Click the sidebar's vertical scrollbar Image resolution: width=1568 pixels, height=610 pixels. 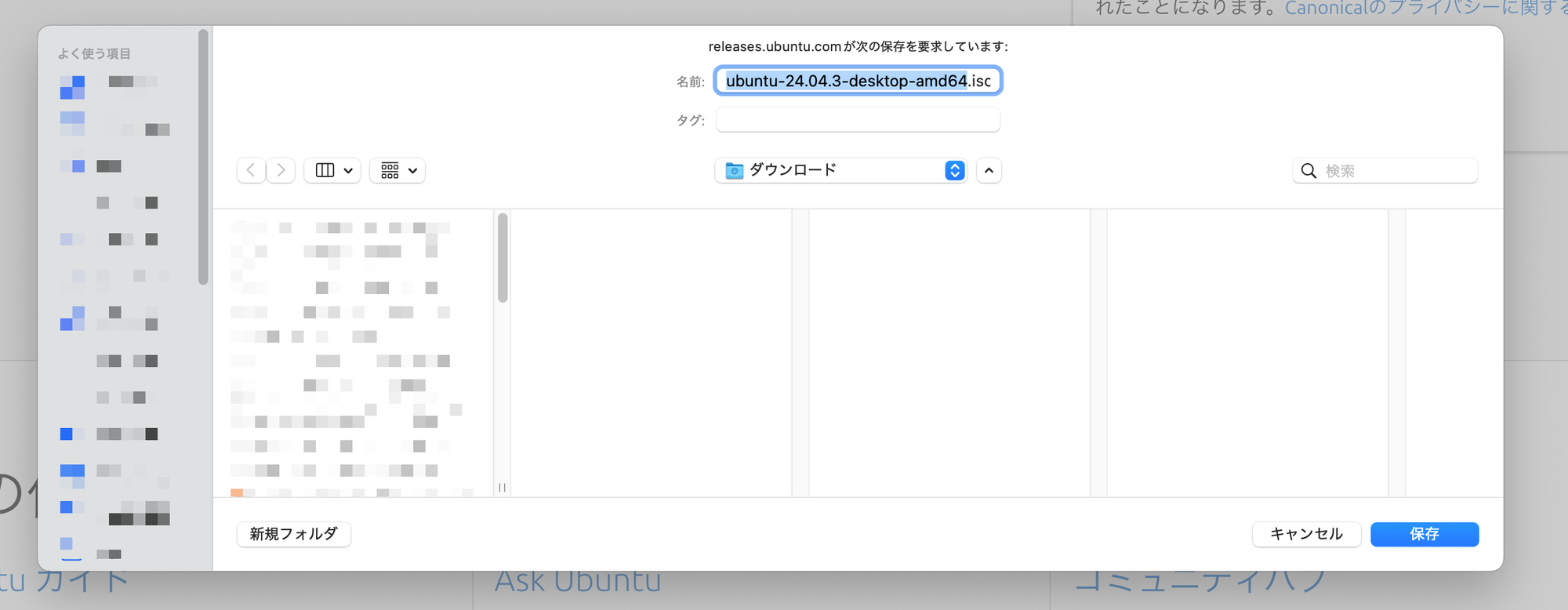click(x=203, y=157)
